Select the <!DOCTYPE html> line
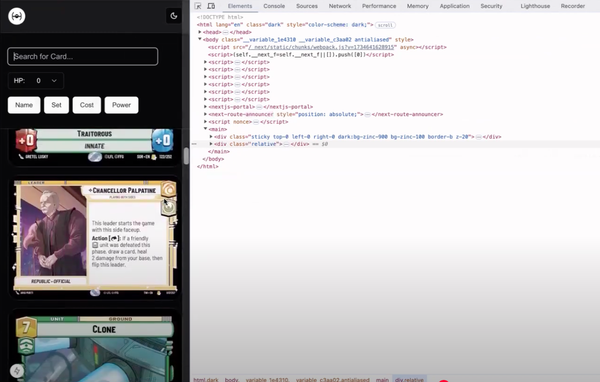 click(x=220, y=17)
